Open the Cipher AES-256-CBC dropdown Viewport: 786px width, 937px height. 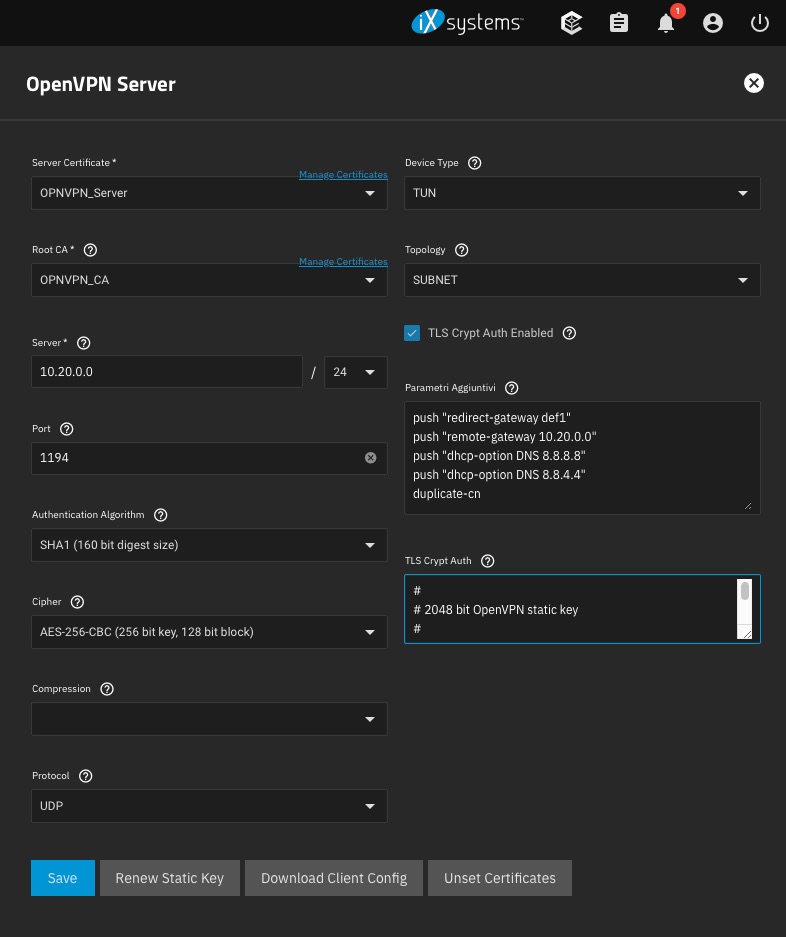(209, 632)
